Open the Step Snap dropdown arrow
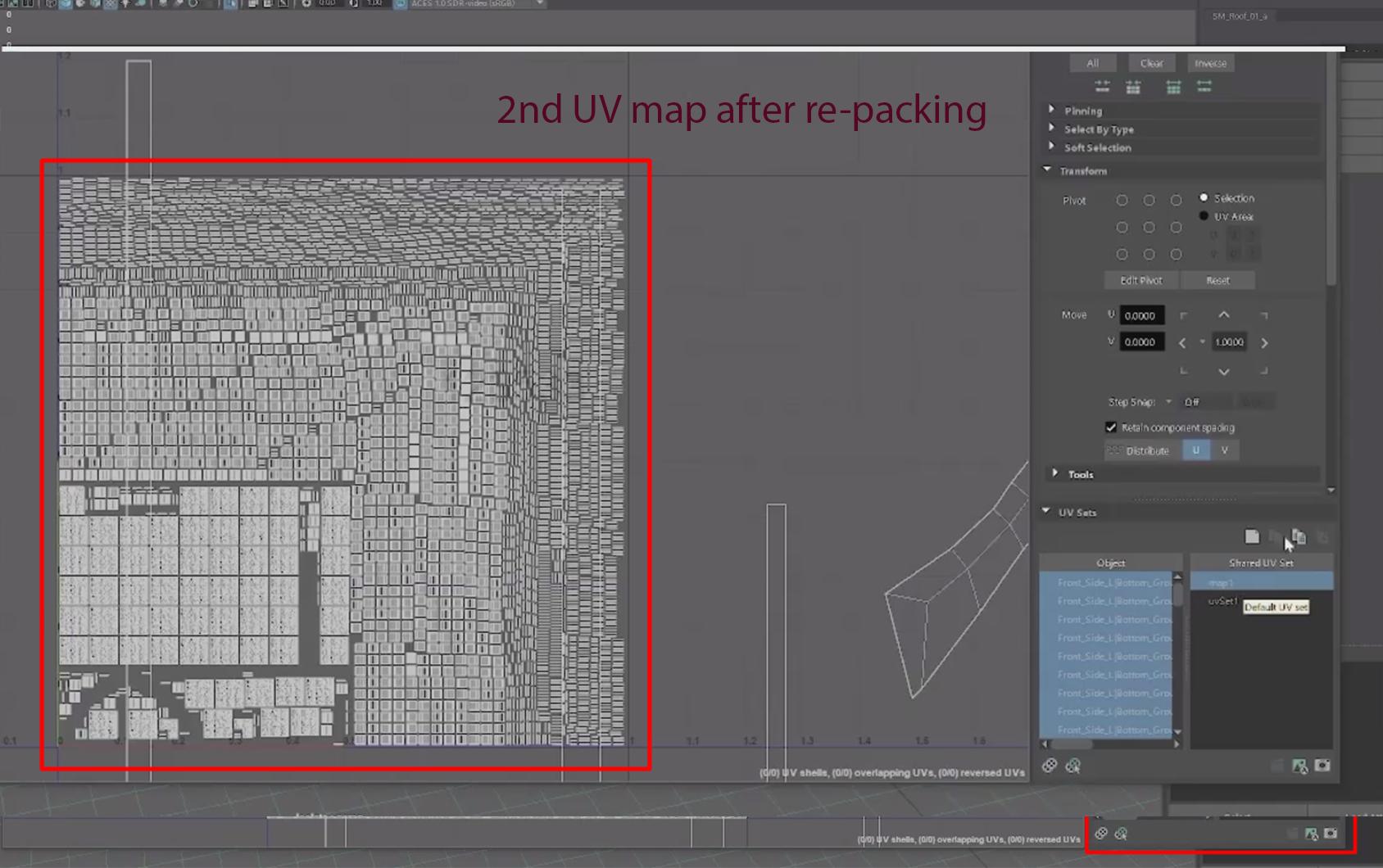The width and height of the screenshot is (1383, 868). point(1169,402)
